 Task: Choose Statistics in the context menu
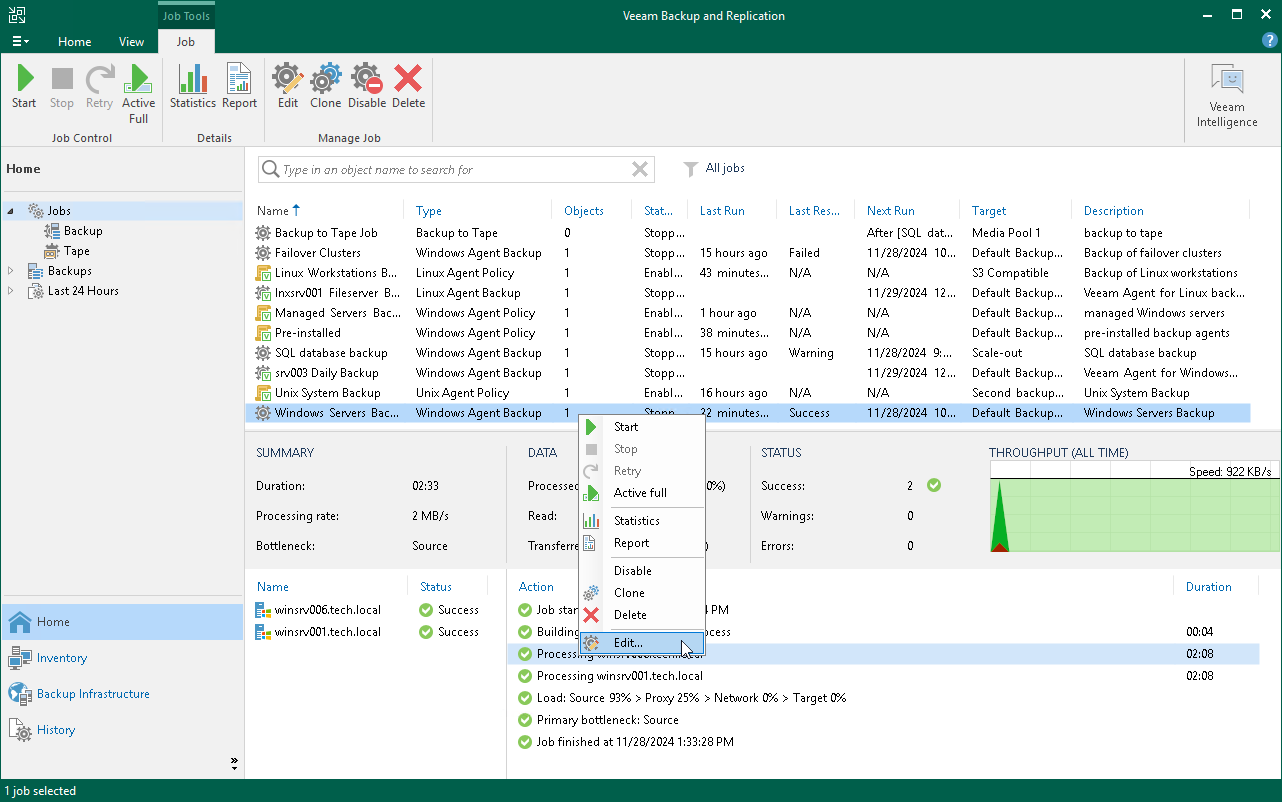(642, 521)
